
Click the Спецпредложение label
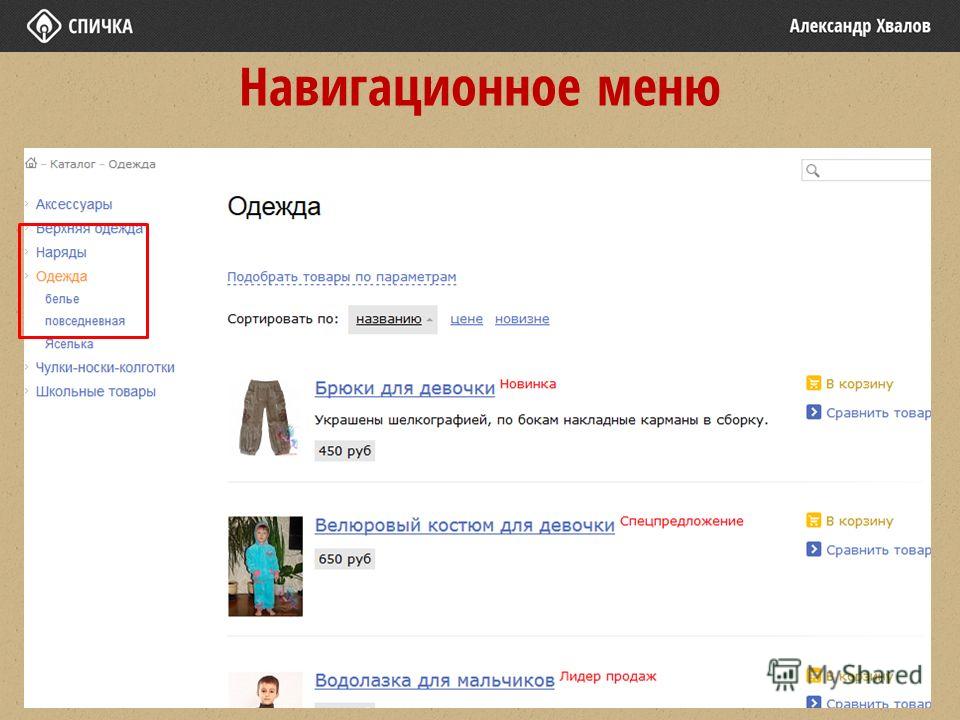point(681,521)
